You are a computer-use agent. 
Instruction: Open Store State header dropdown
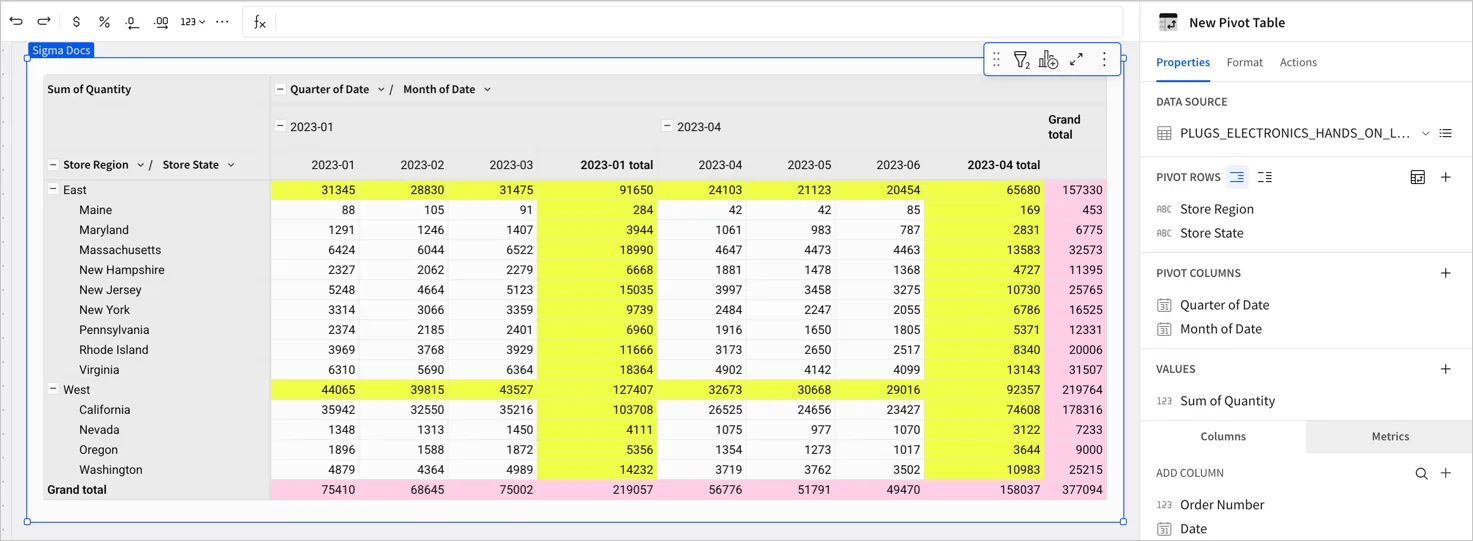[231, 165]
